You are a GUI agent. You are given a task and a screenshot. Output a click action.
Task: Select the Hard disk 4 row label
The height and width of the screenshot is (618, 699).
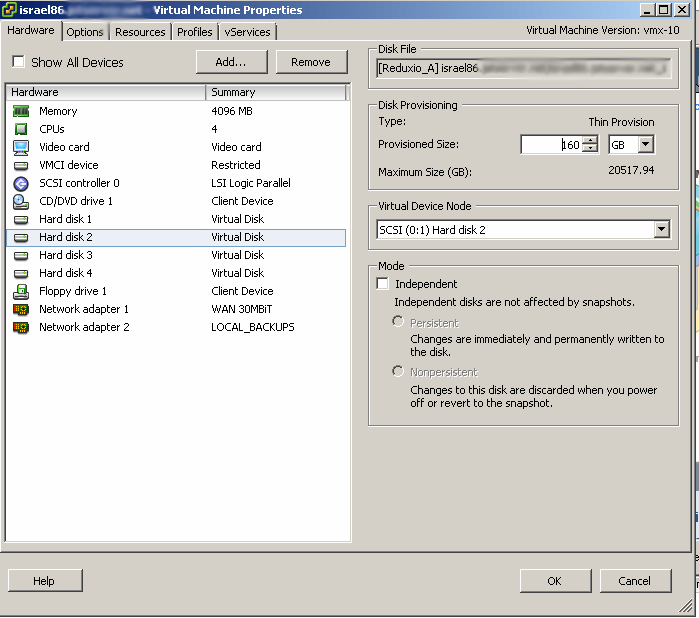tap(66, 273)
